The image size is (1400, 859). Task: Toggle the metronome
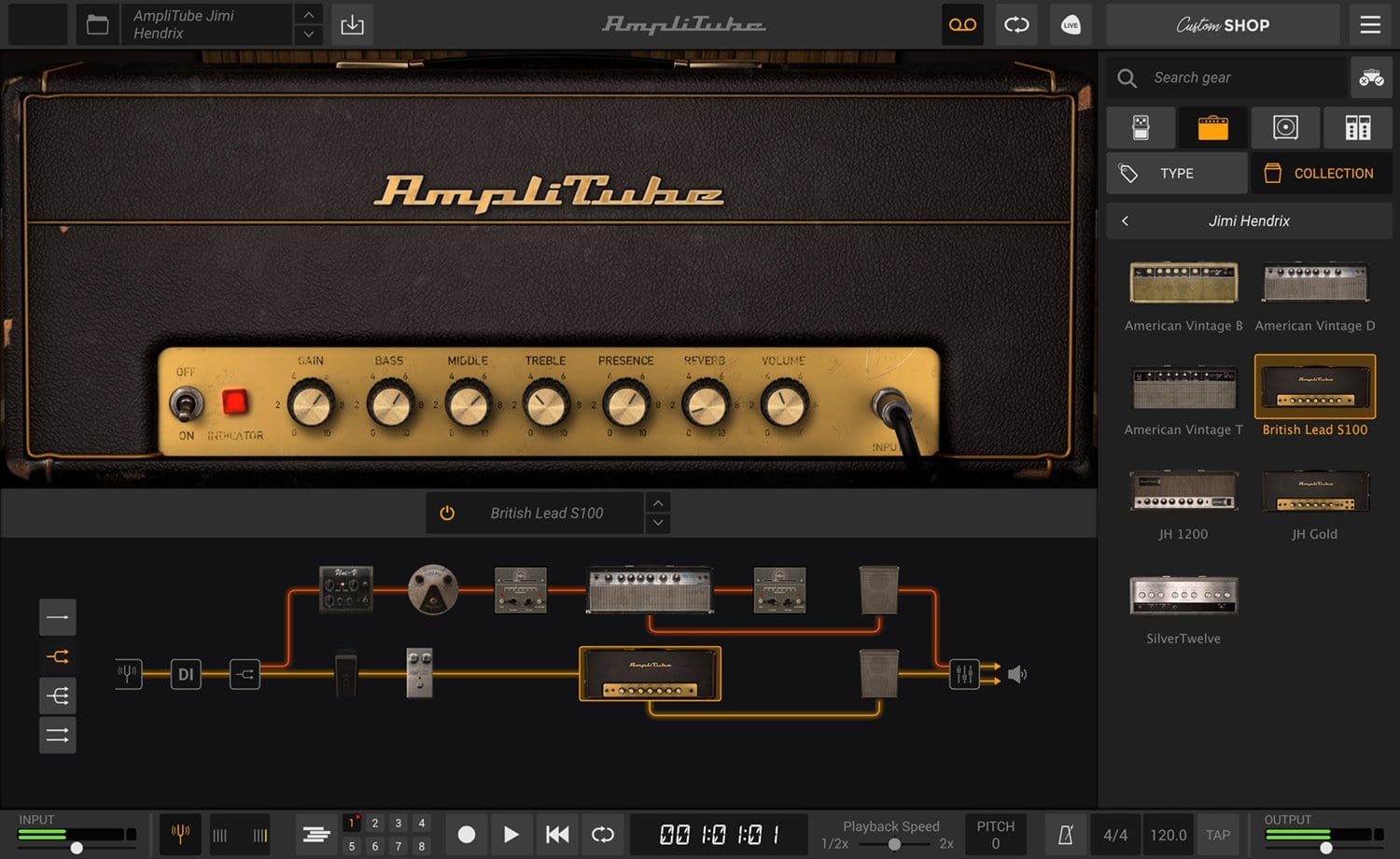tap(1066, 834)
